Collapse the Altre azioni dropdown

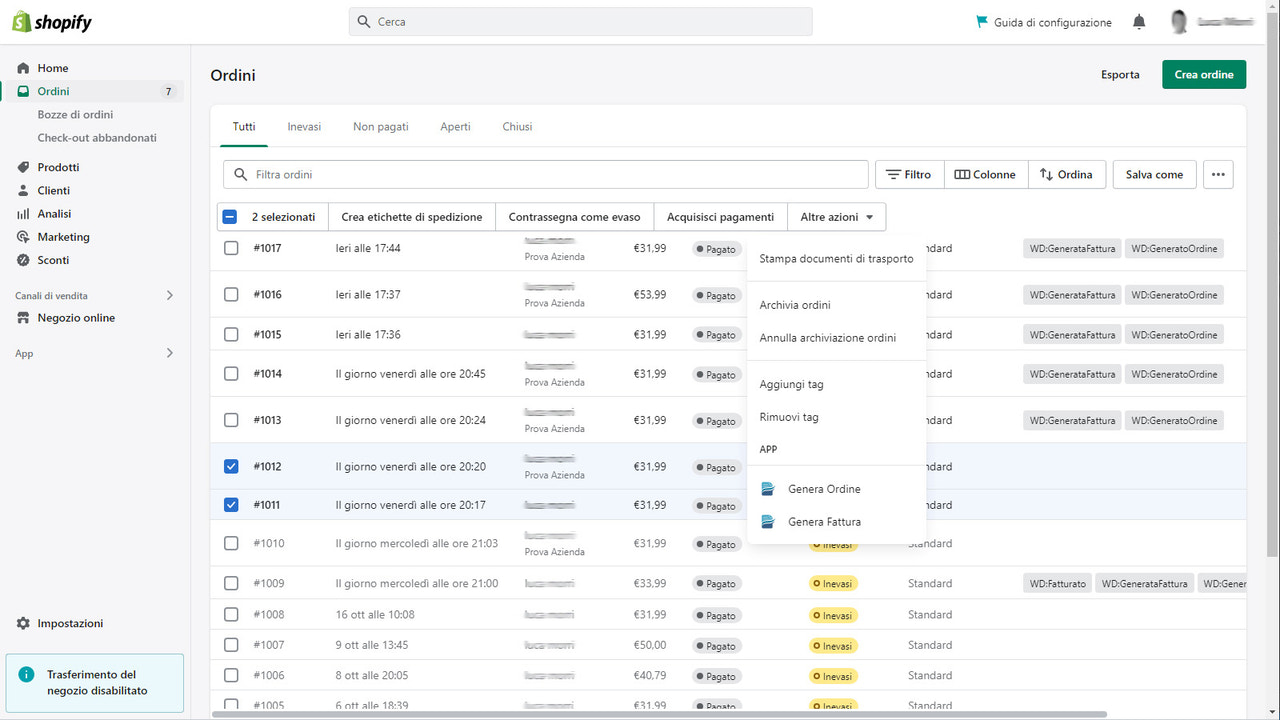837,217
